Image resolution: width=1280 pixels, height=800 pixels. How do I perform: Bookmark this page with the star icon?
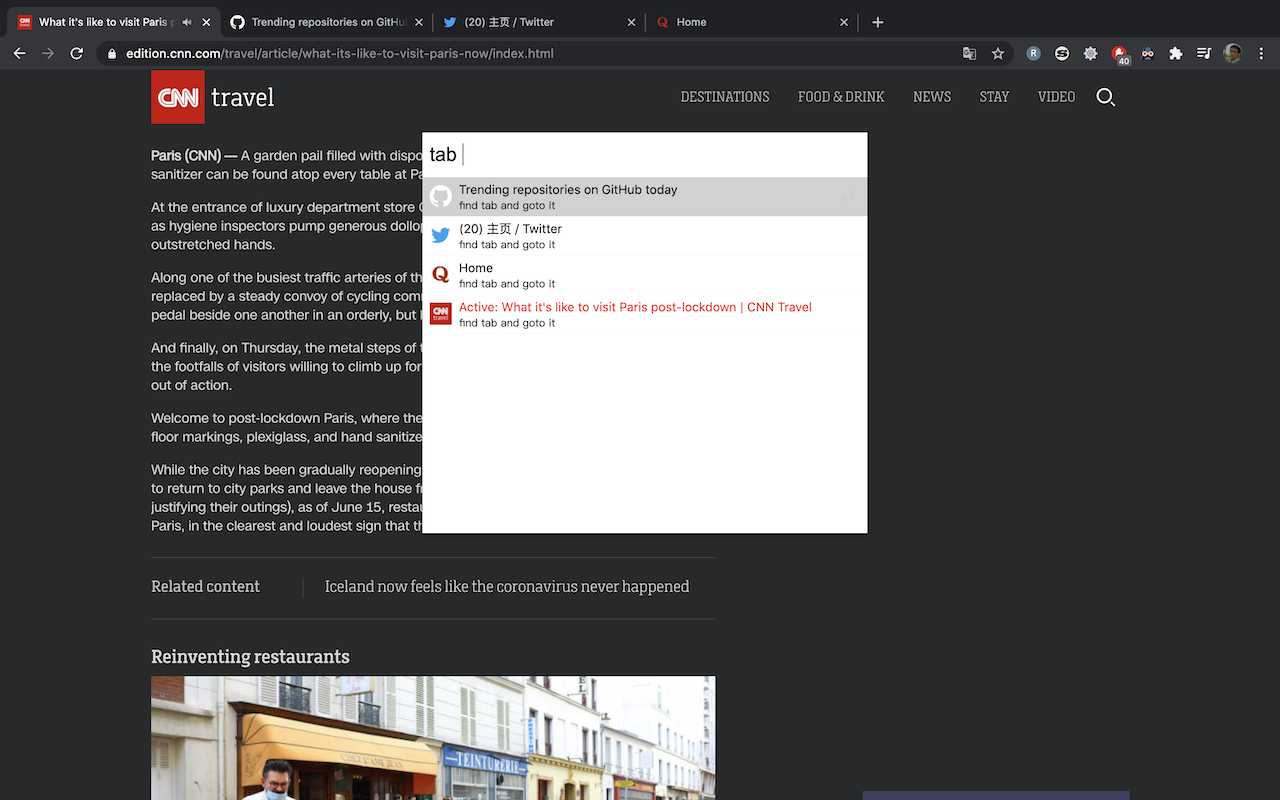997,54
